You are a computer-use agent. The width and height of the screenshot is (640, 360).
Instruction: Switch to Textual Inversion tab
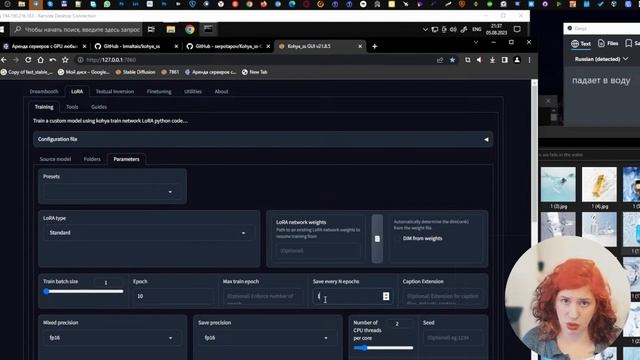(x=115, y=91)
